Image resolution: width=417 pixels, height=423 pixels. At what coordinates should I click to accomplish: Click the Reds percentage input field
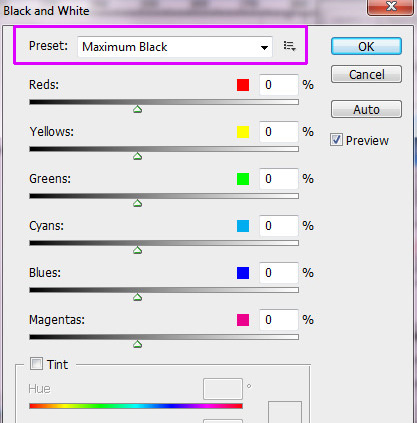click(x=279, y=85)
